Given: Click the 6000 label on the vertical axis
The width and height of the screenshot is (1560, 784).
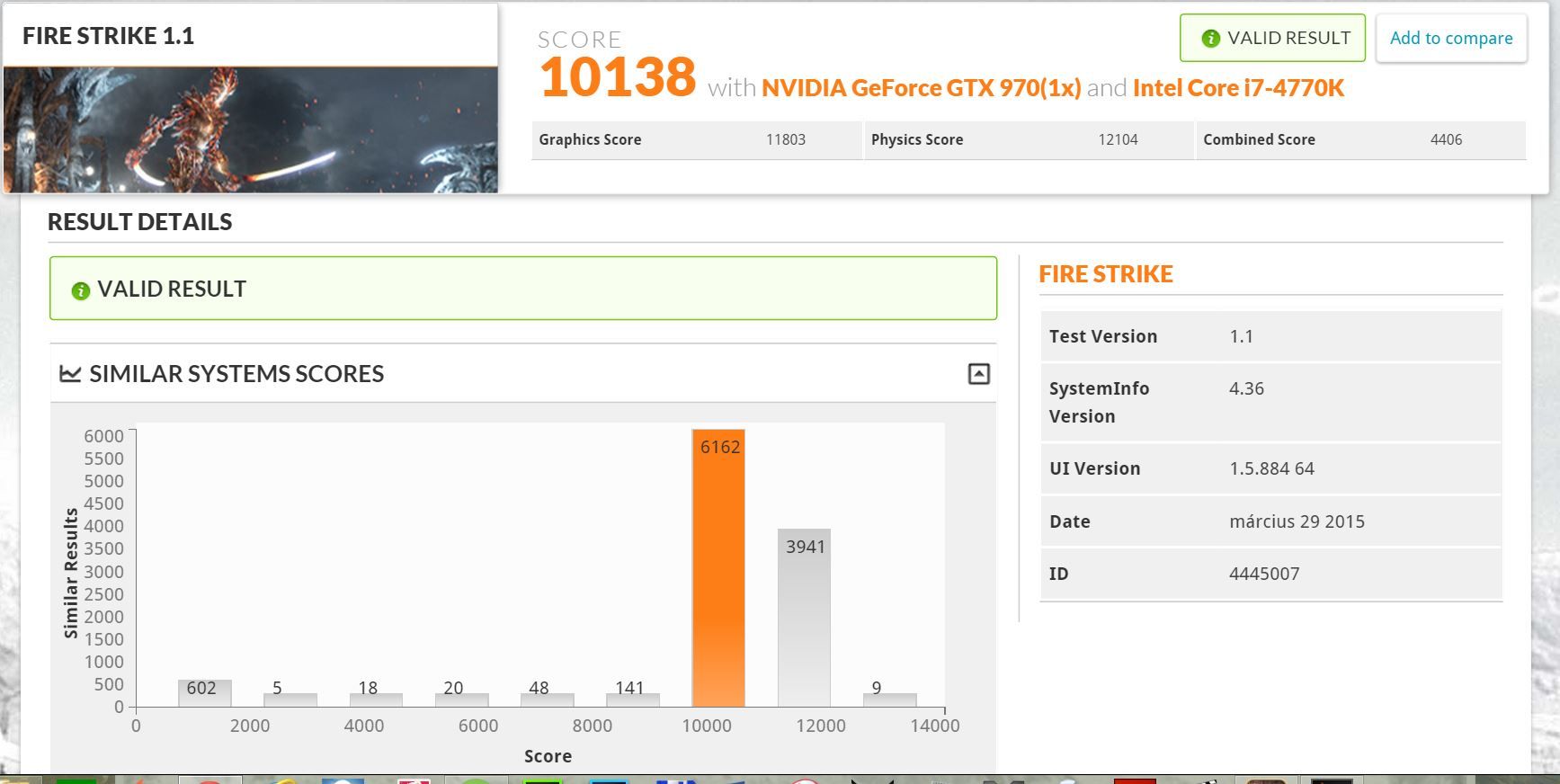Looking at the screenshot, I should 103,436.
